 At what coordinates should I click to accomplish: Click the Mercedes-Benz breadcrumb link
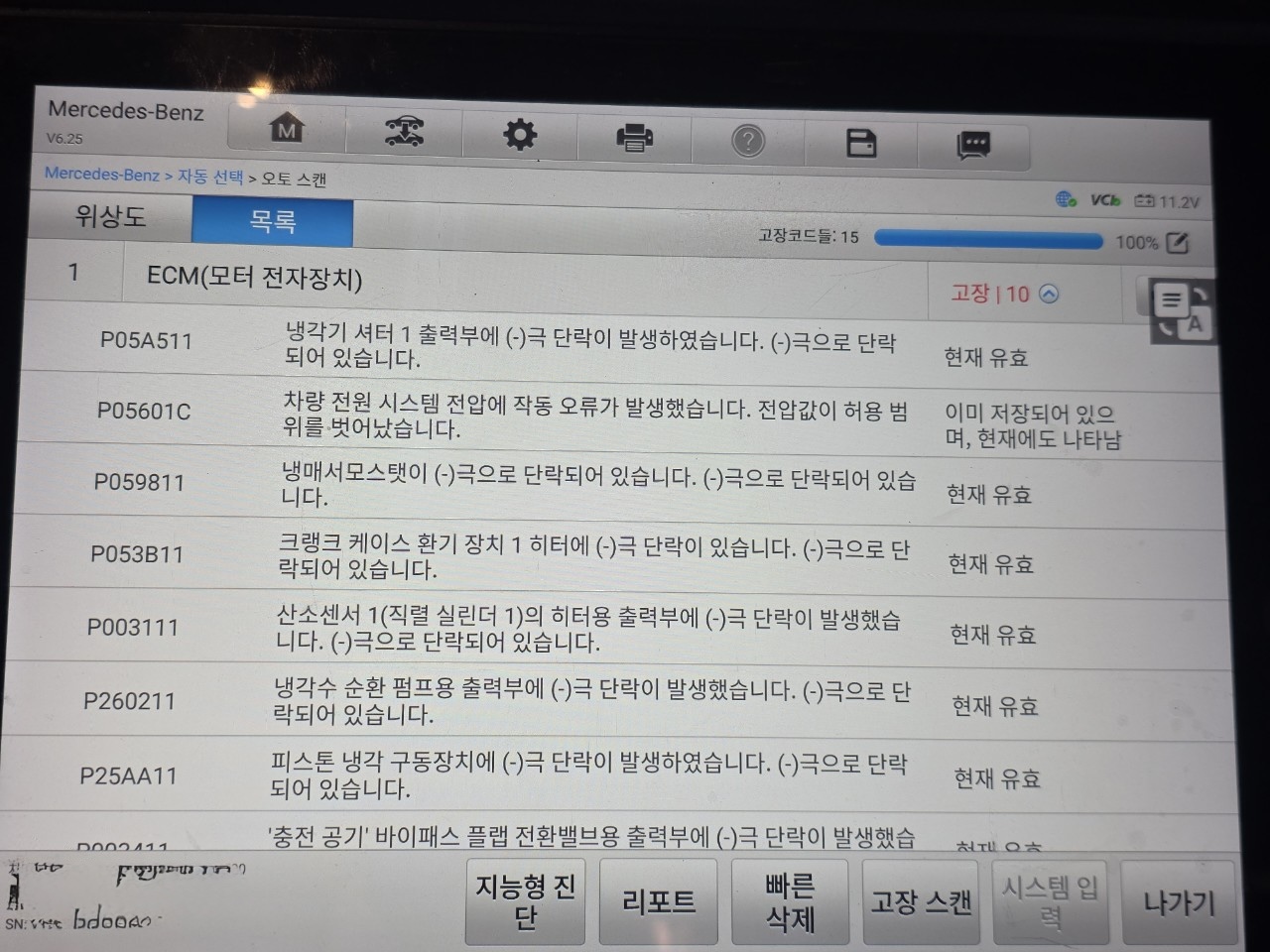pos(101,174)
